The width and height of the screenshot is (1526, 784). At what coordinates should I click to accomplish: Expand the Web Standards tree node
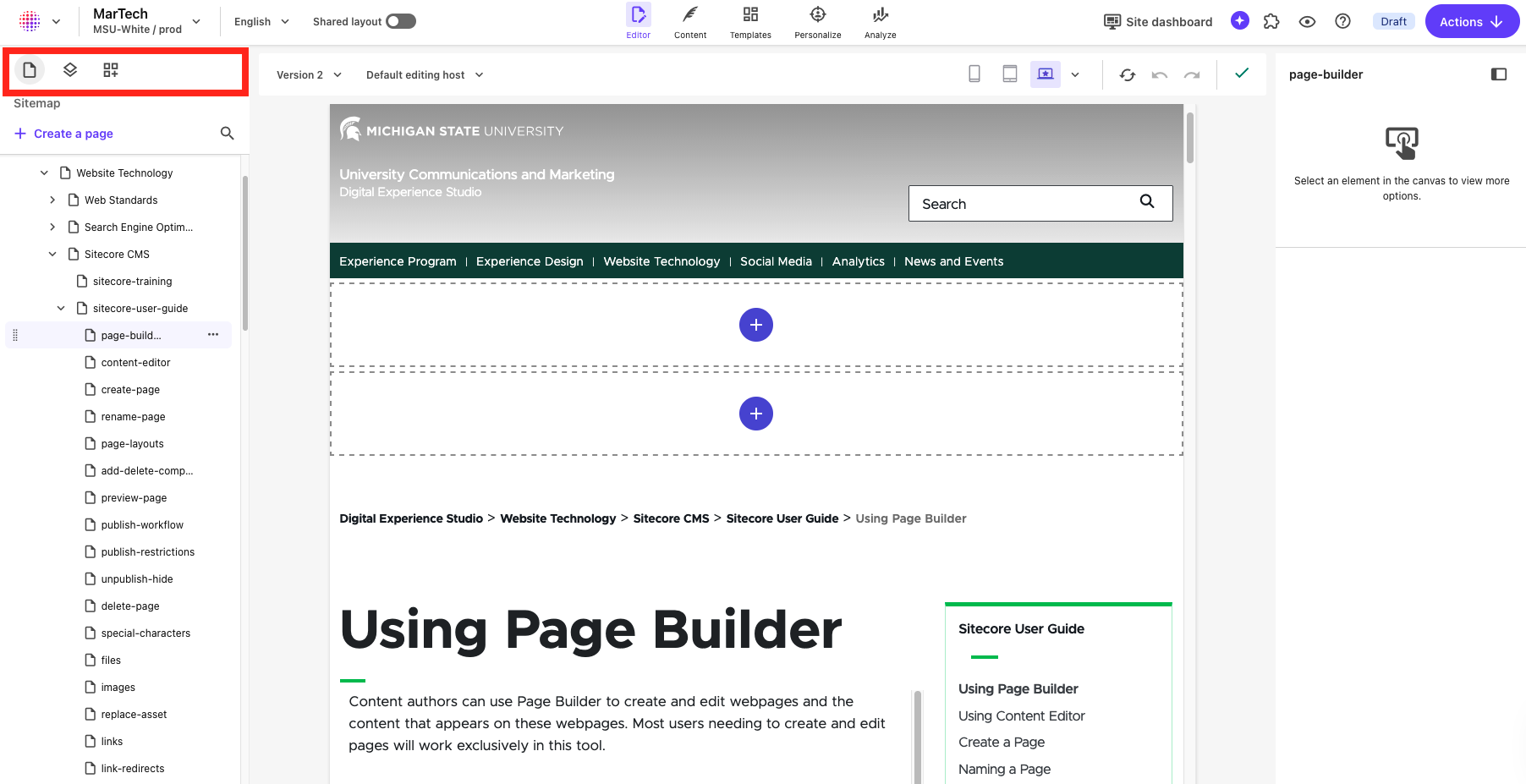point(52,200)
